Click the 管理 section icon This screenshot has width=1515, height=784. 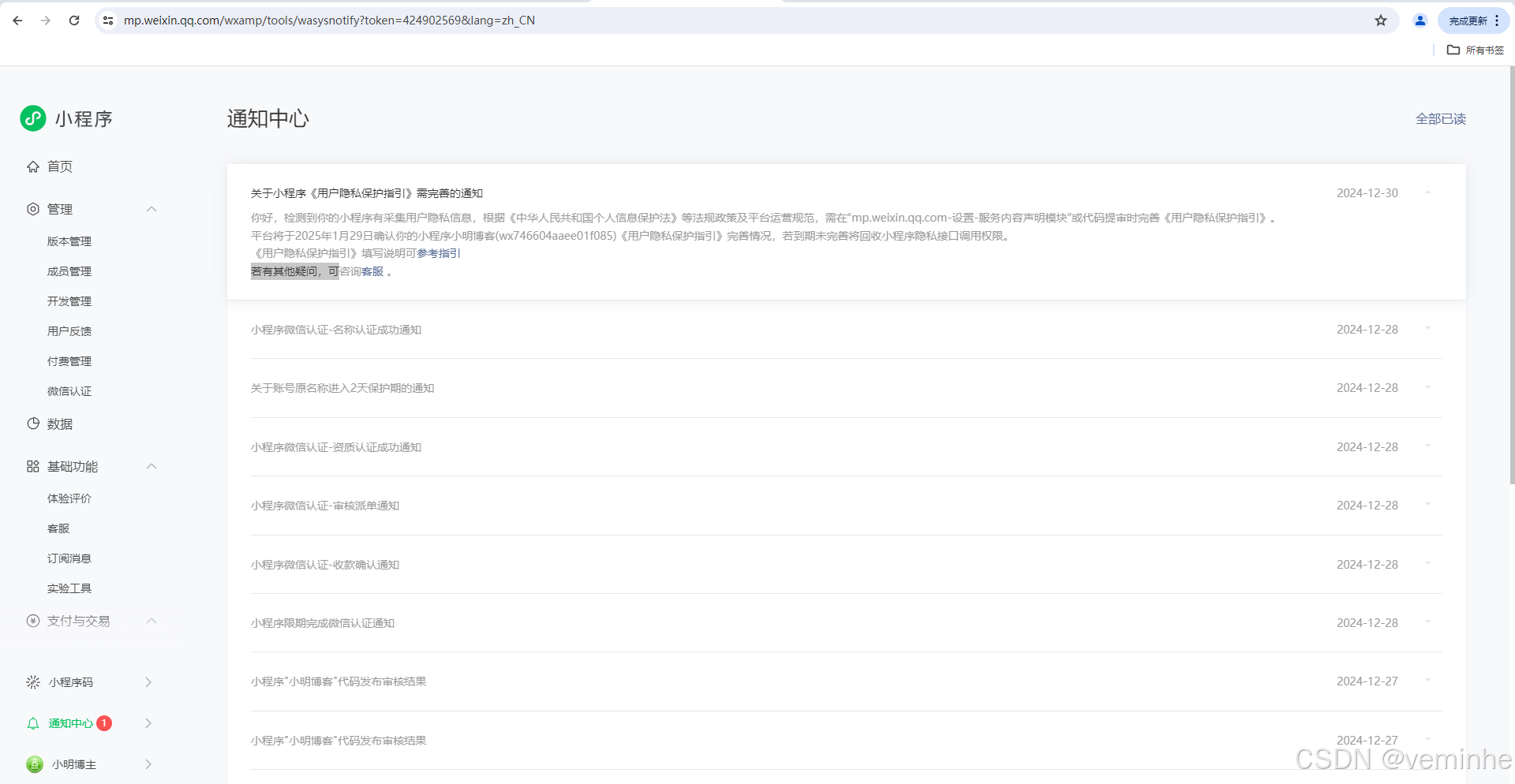tap(33, 209)
